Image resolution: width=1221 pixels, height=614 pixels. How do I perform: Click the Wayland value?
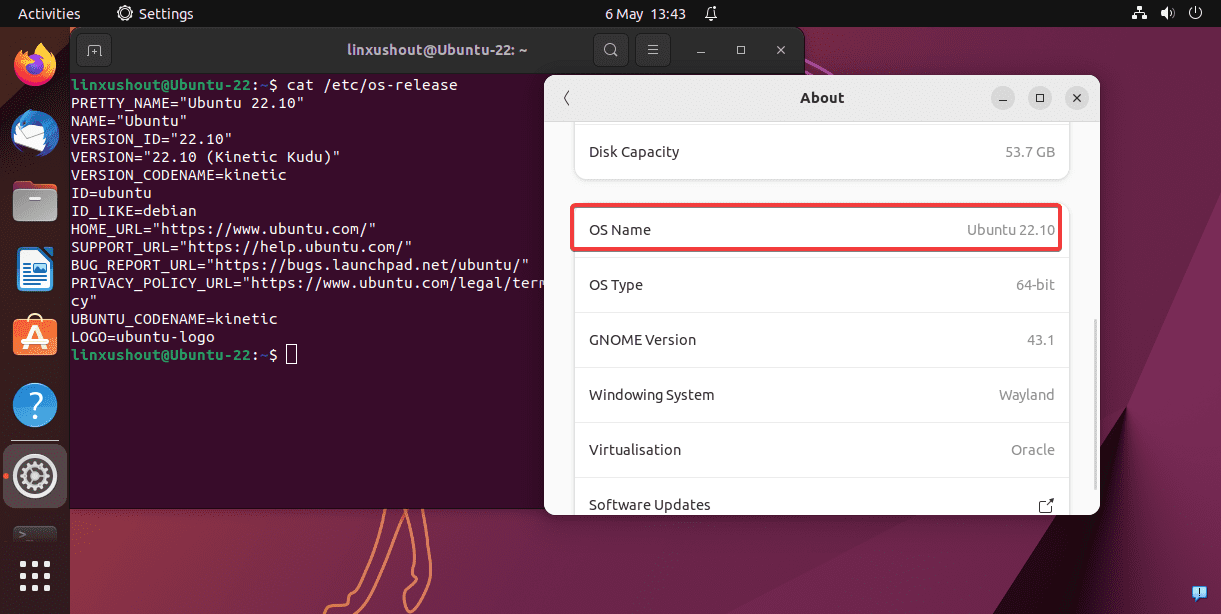coord(1026,395)
